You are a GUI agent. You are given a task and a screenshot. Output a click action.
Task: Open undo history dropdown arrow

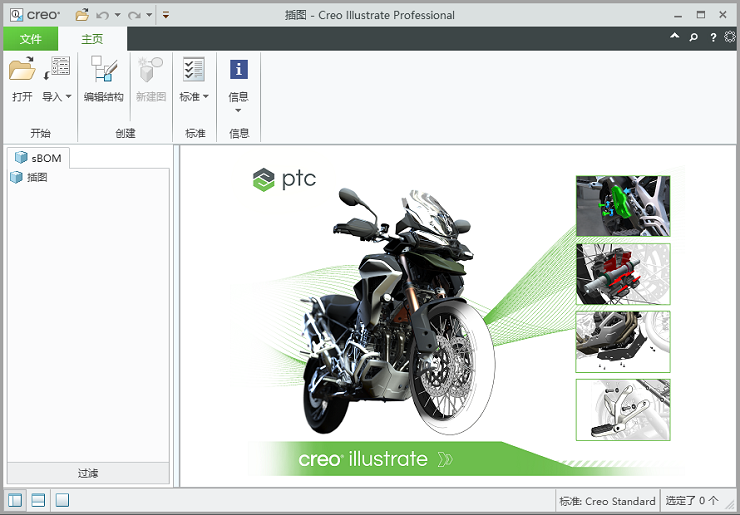(118, 15)
